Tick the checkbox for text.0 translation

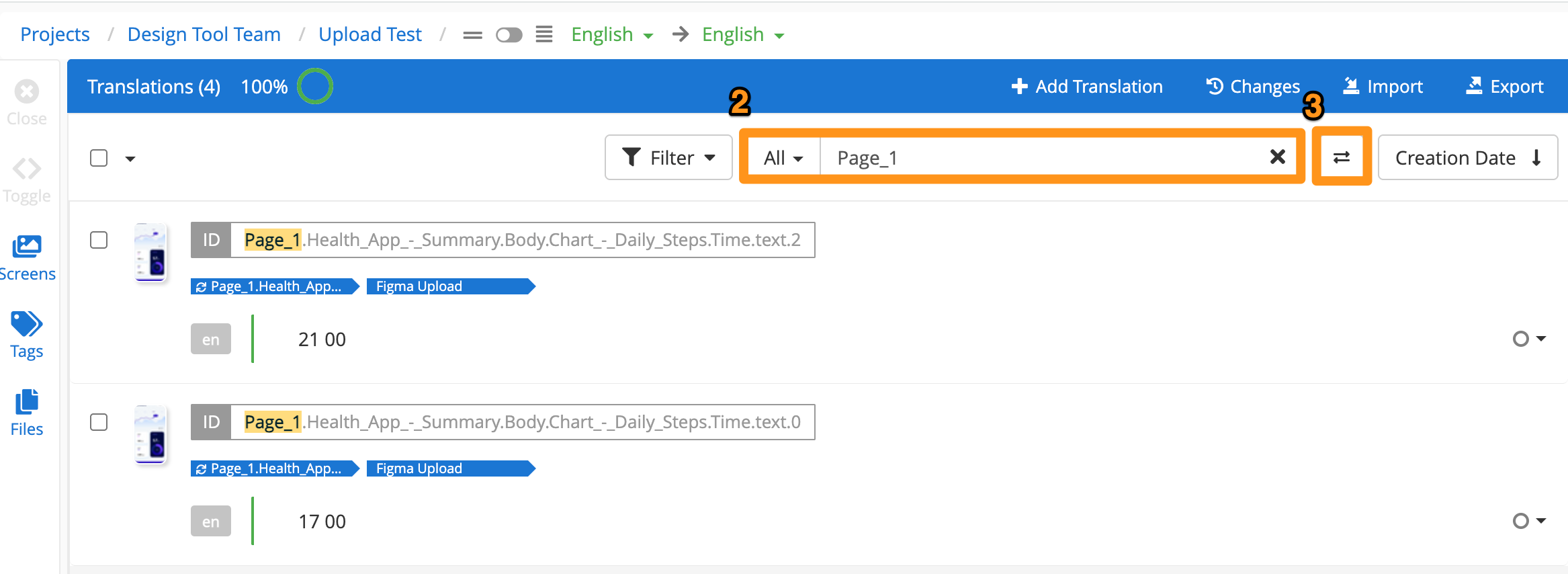[x=99, y=422]
